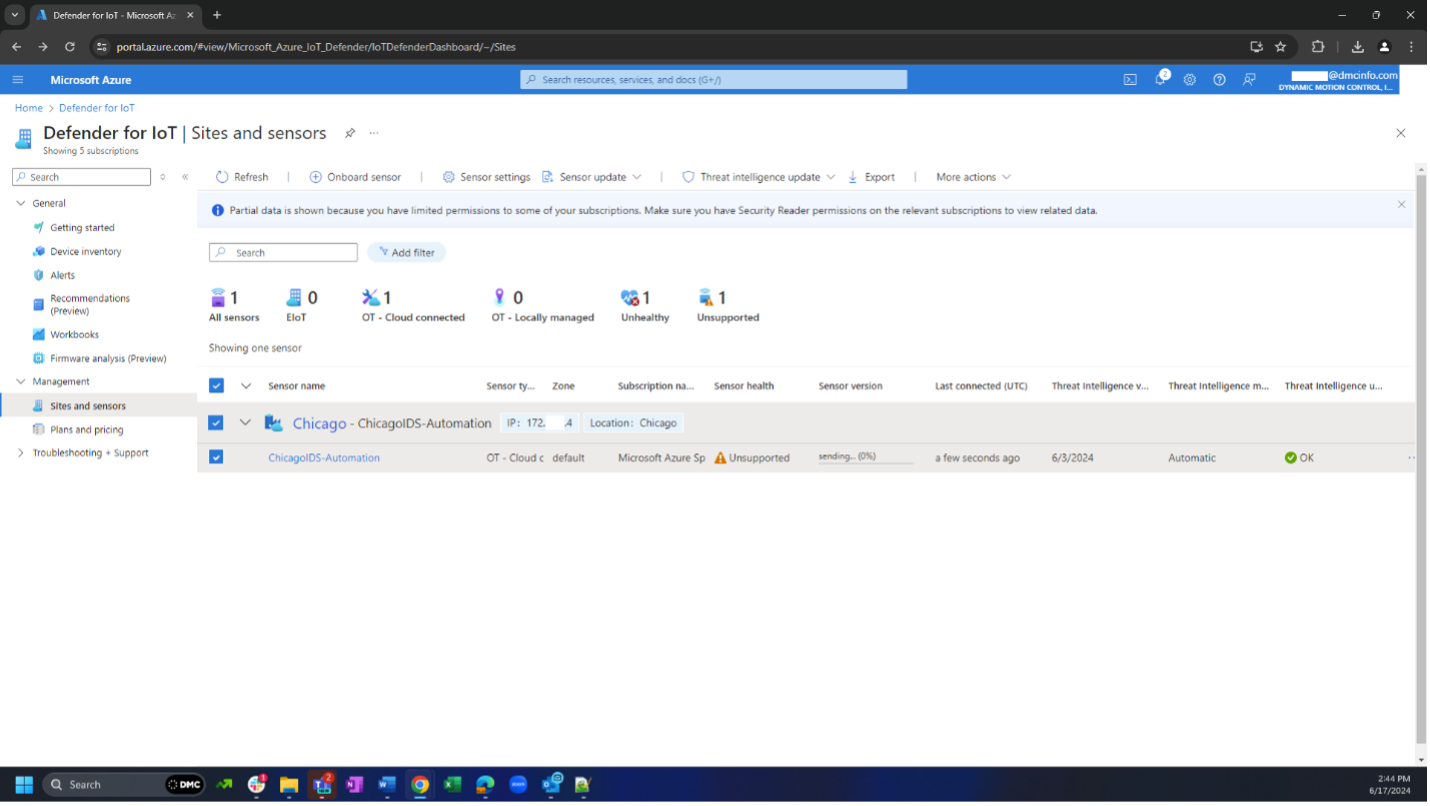The height and width of the screenshot is (806, 1430).
Task: Uncheck the Chicago site group checkbox
Action: 216,423
